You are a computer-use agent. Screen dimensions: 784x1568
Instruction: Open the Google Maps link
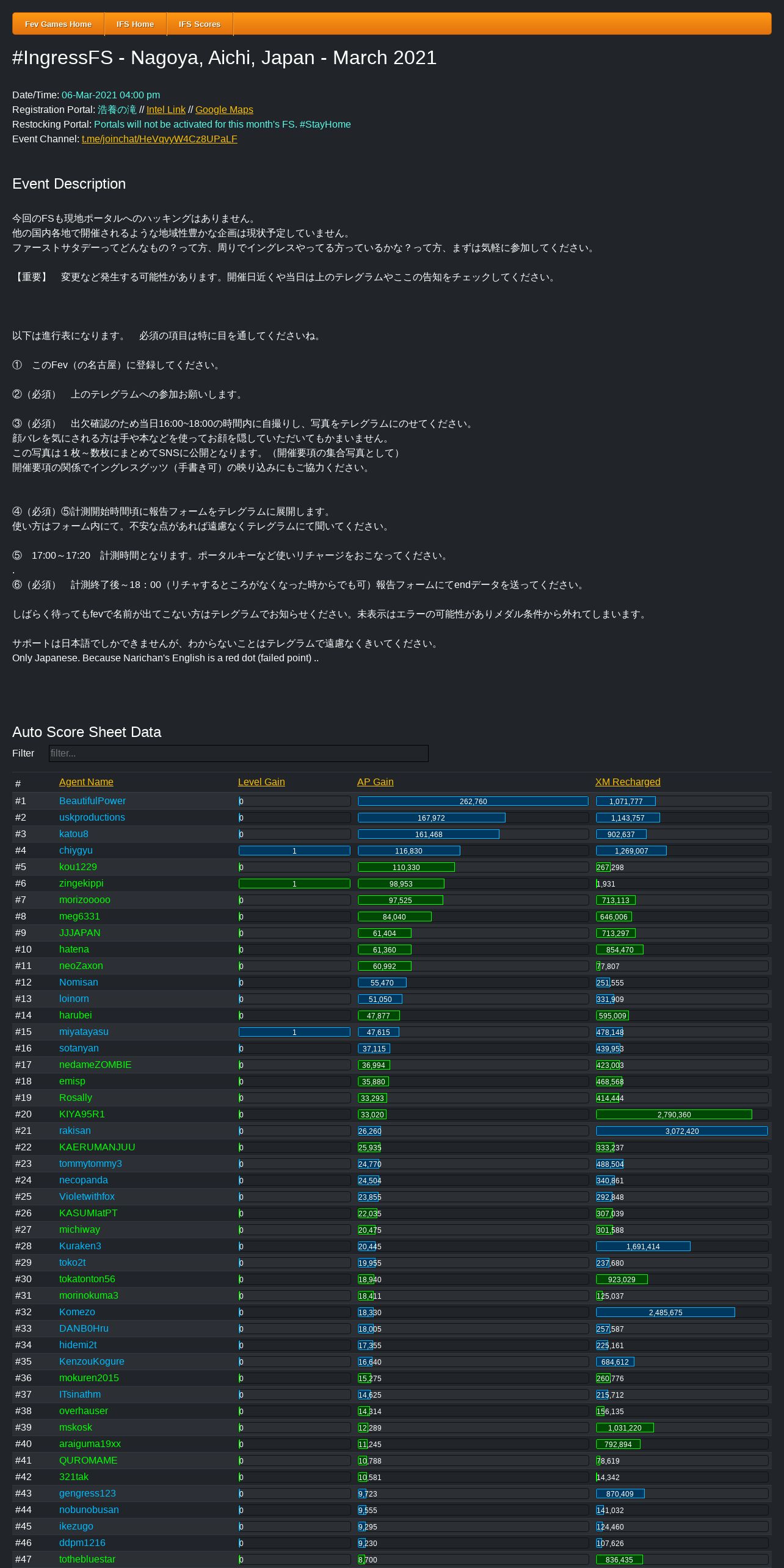pos(224,110)
